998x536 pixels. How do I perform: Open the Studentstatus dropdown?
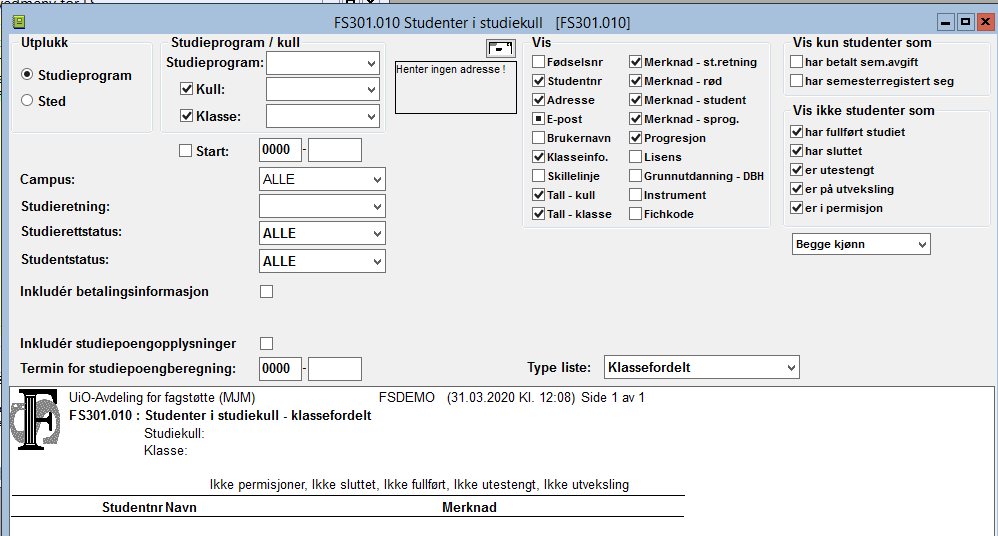322,261
